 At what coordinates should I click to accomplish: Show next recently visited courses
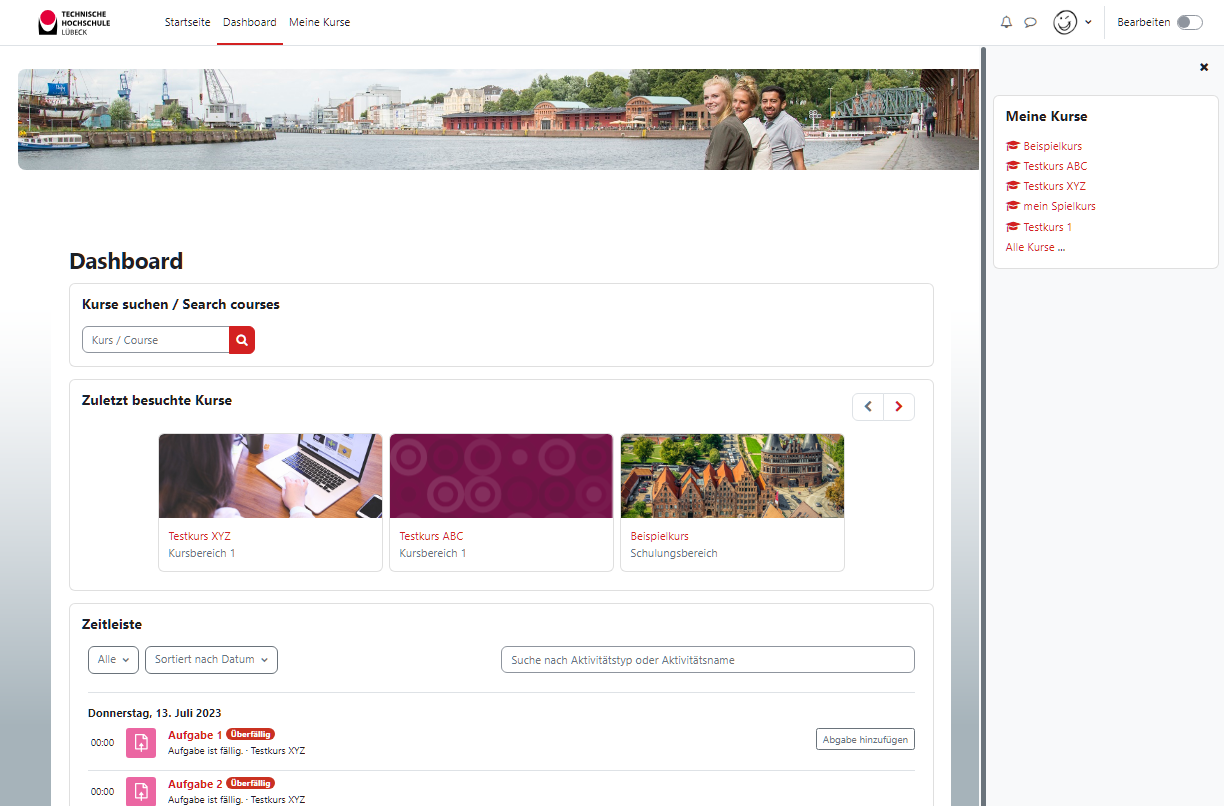(899, 406)
